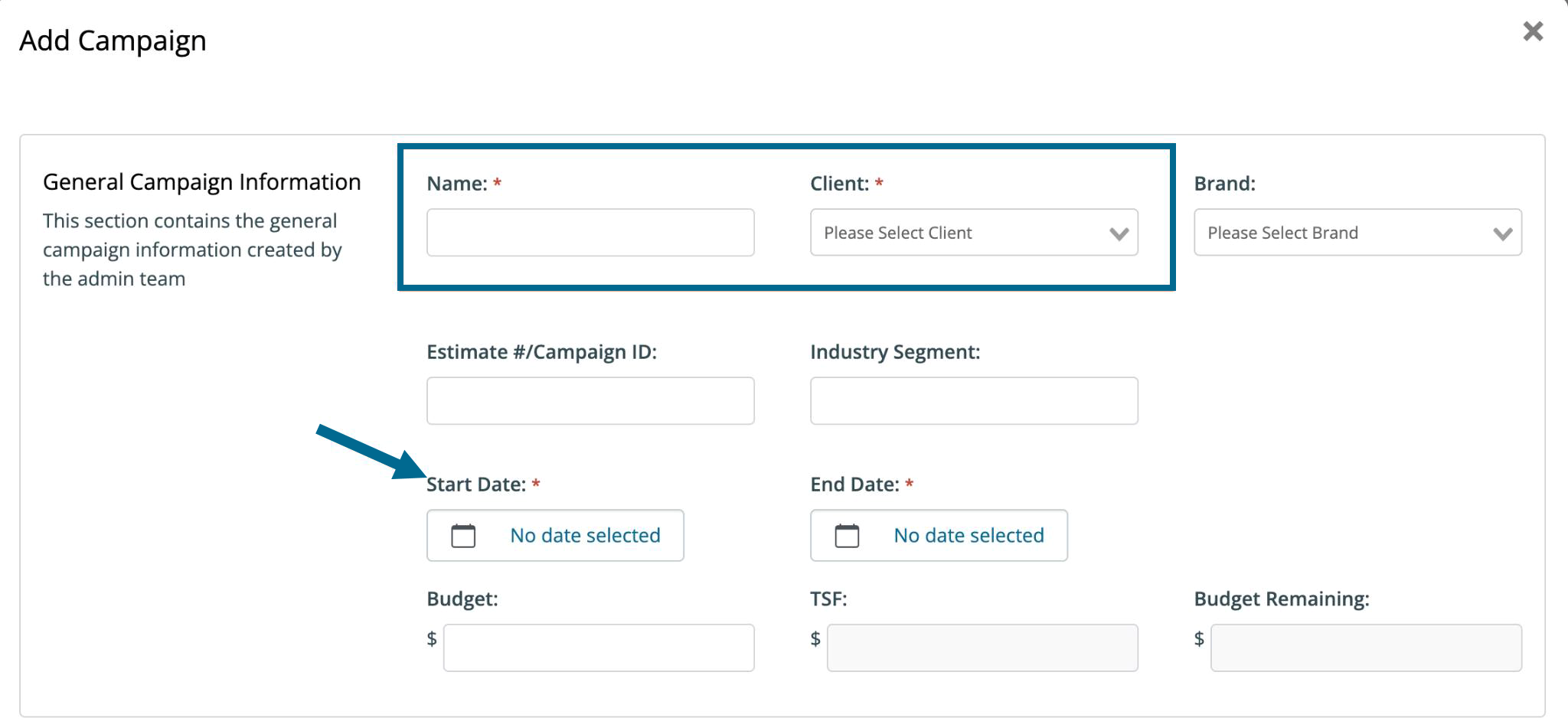
Task: Click the 'Start Date:' label
Action: coord(476,484)
